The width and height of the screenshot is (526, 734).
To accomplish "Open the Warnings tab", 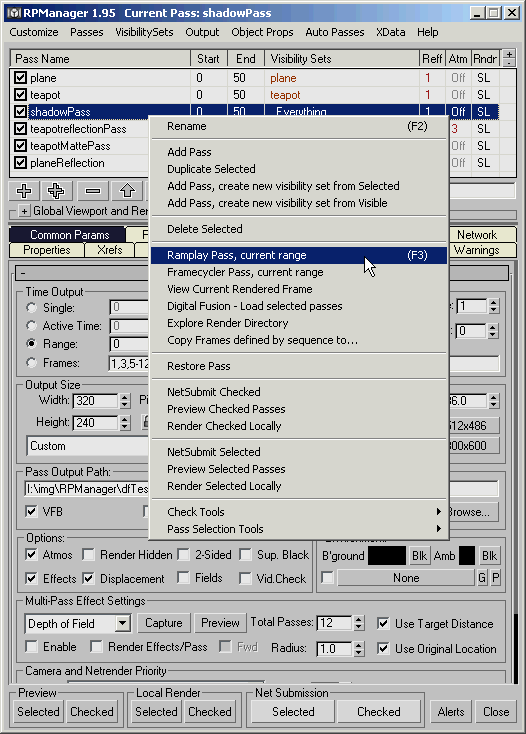I will pos(482,250).
